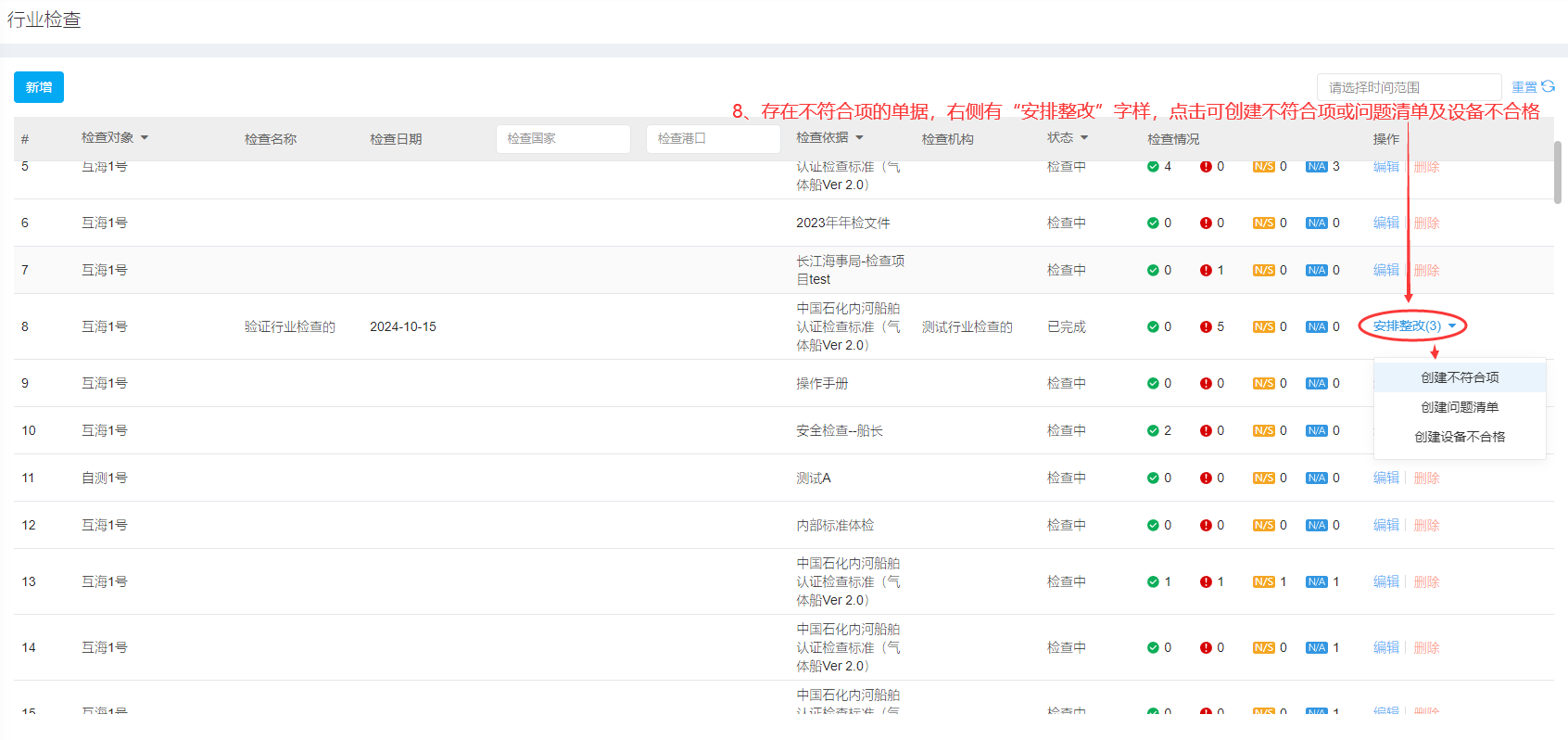Click N/A badge in row 13
The width and height of the screenshot is (1568, 740).
coord(1317,581)
